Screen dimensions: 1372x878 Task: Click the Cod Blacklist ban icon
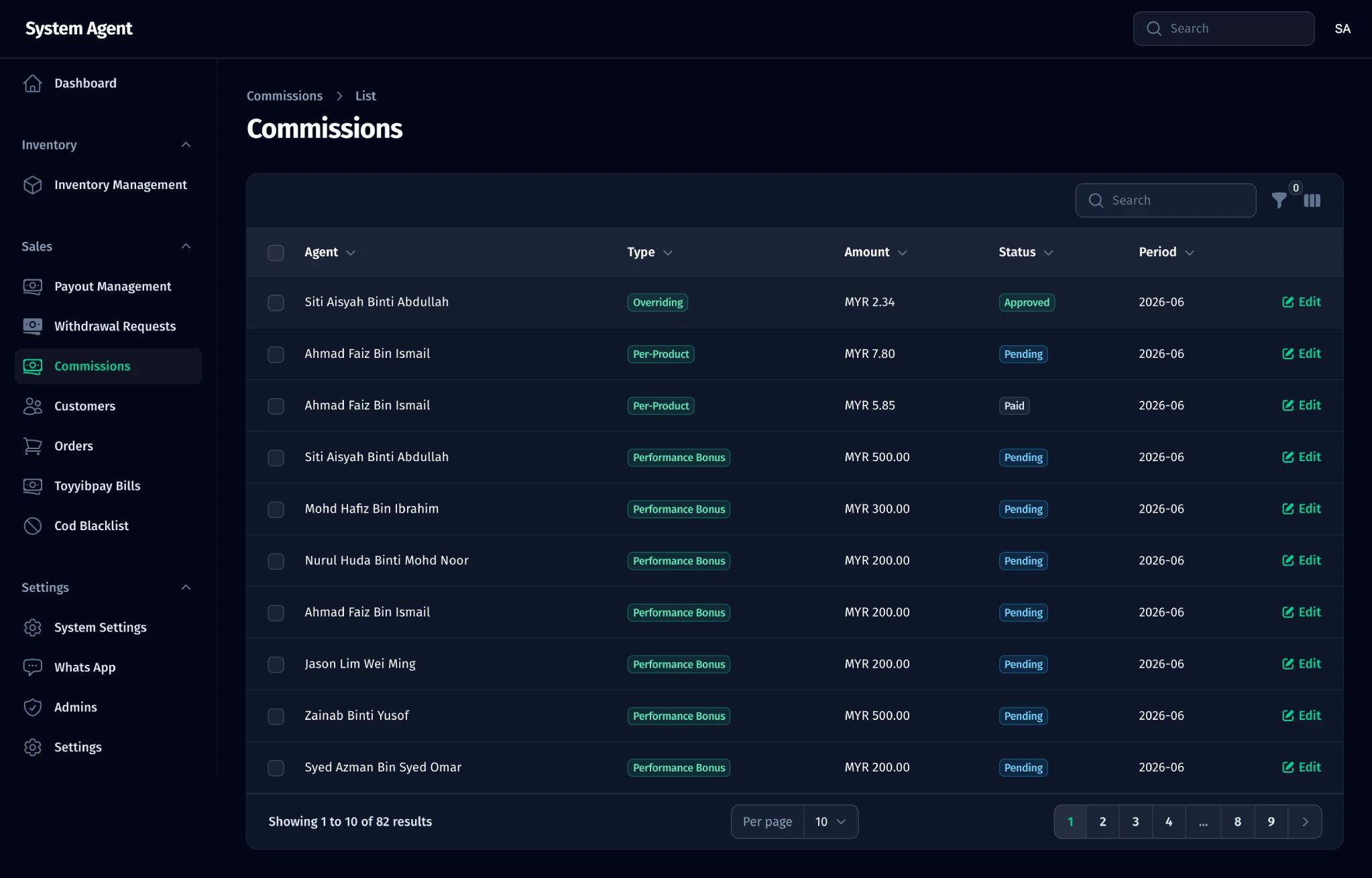[32, 526]
